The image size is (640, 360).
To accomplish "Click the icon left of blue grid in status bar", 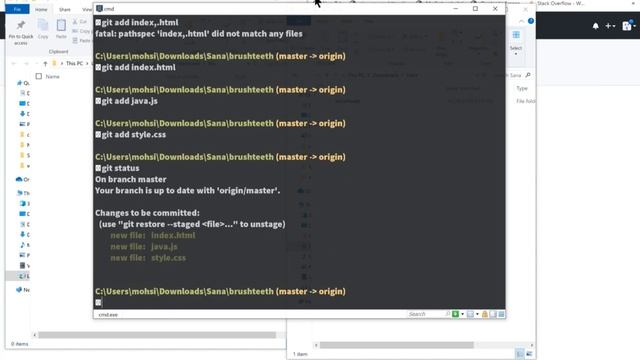I will pyautogui.click(x=493, y=314).
